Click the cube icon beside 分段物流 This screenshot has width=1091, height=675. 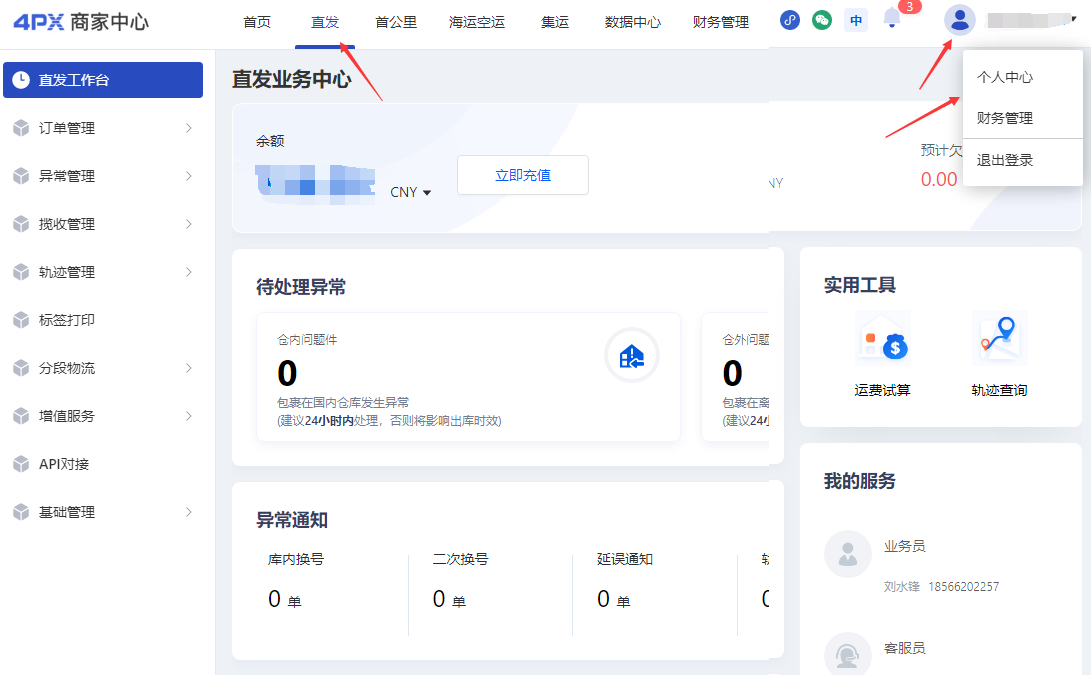(21, 368)
